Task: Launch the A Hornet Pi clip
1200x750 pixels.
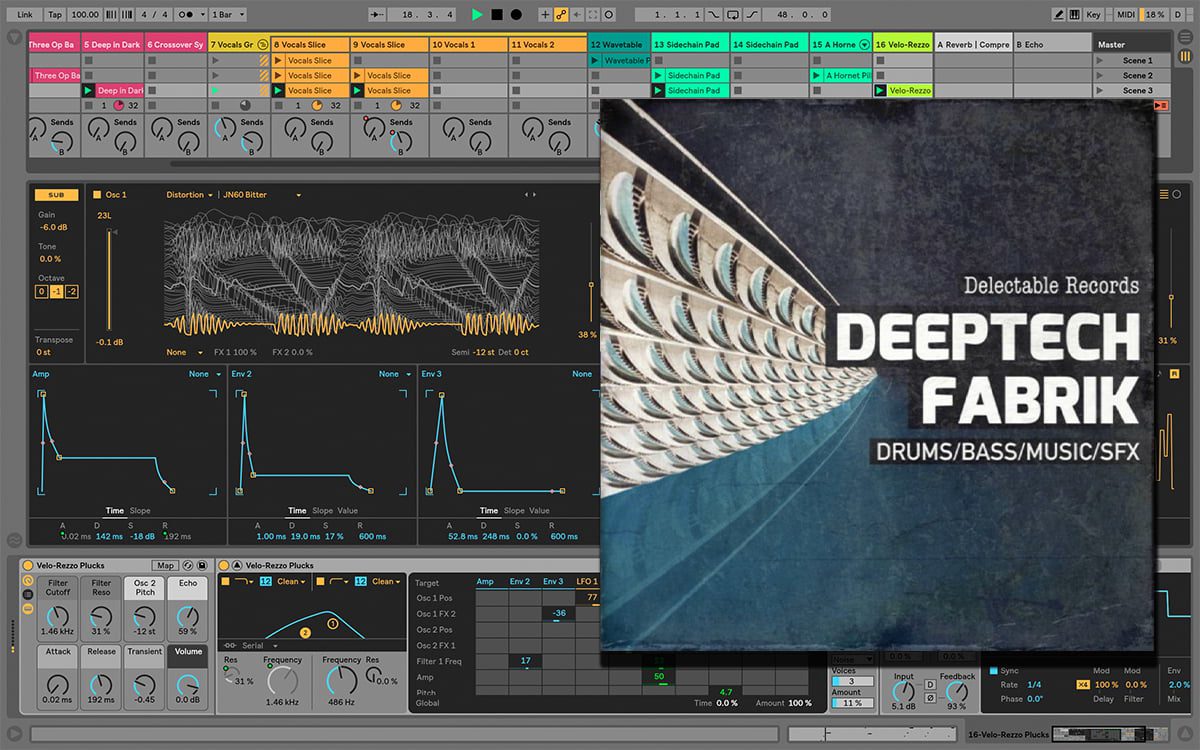Action: 817,75
